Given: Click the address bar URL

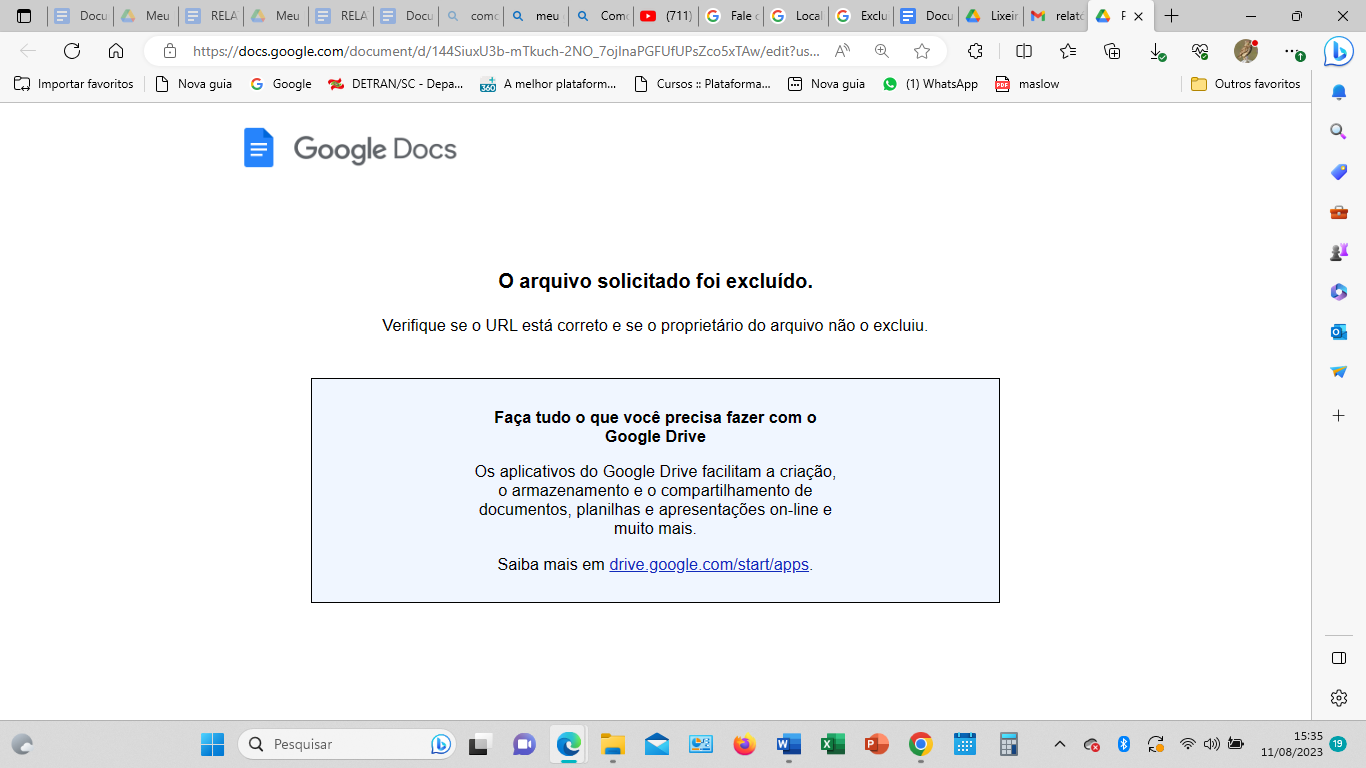Looking at the screenshot, I should coord(506,51).
